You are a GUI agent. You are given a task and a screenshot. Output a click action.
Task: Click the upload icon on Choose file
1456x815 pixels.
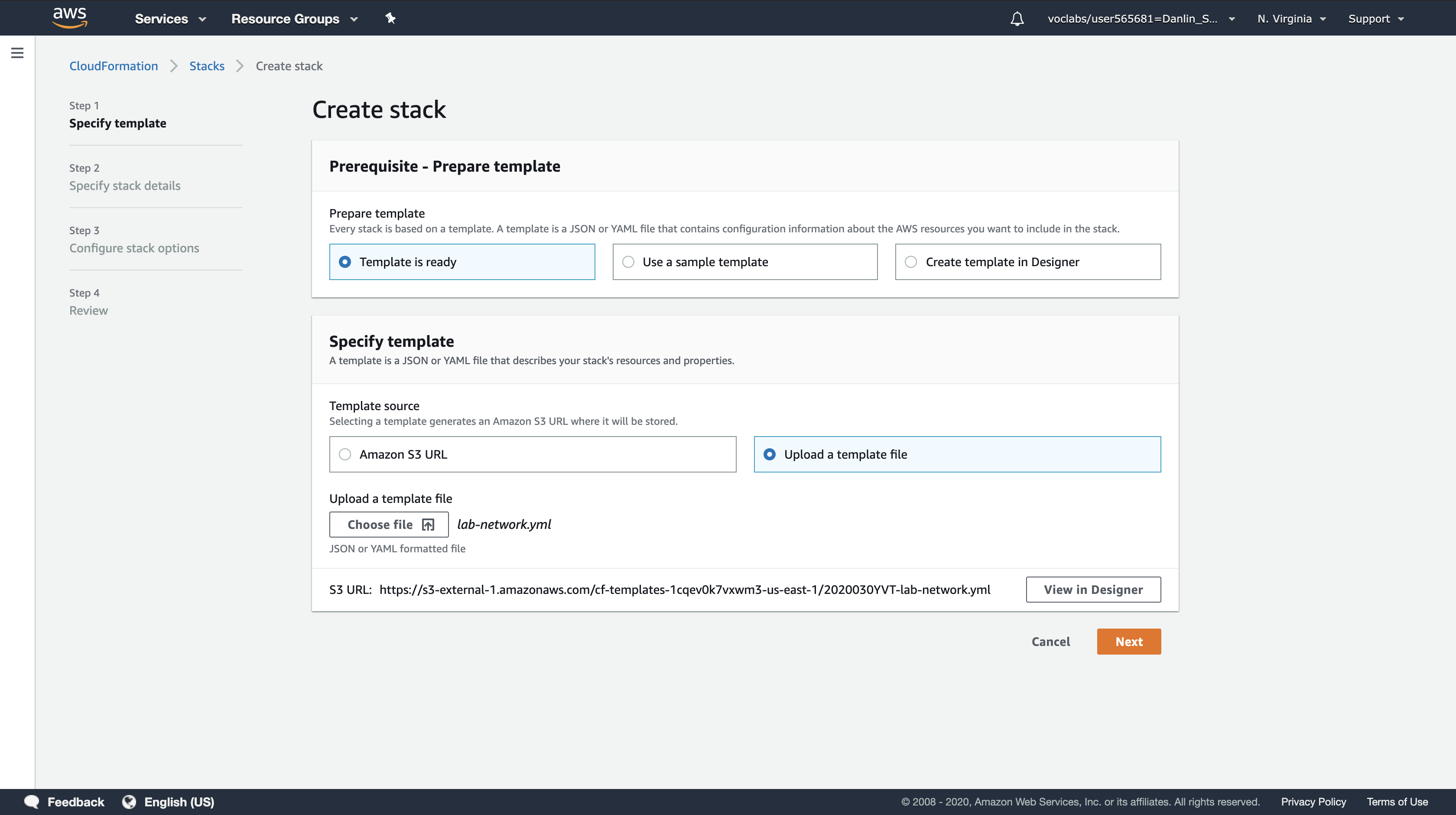(428, 525)
